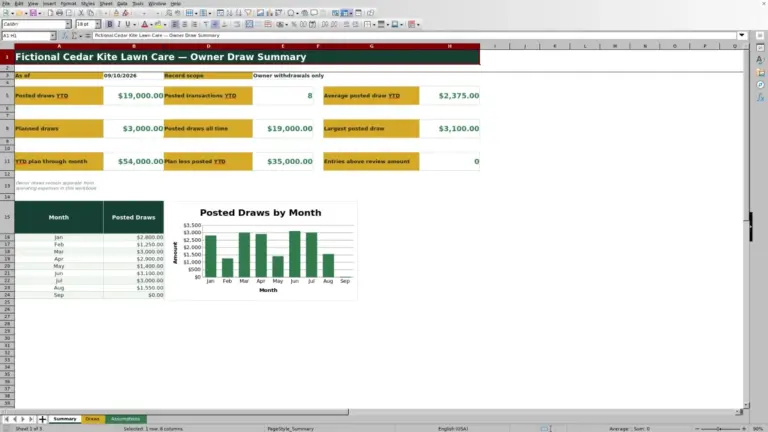Toggle Underline formatting
Image resolution: width=768 pixels, height=432 pixels.
[x=128, y=24]
